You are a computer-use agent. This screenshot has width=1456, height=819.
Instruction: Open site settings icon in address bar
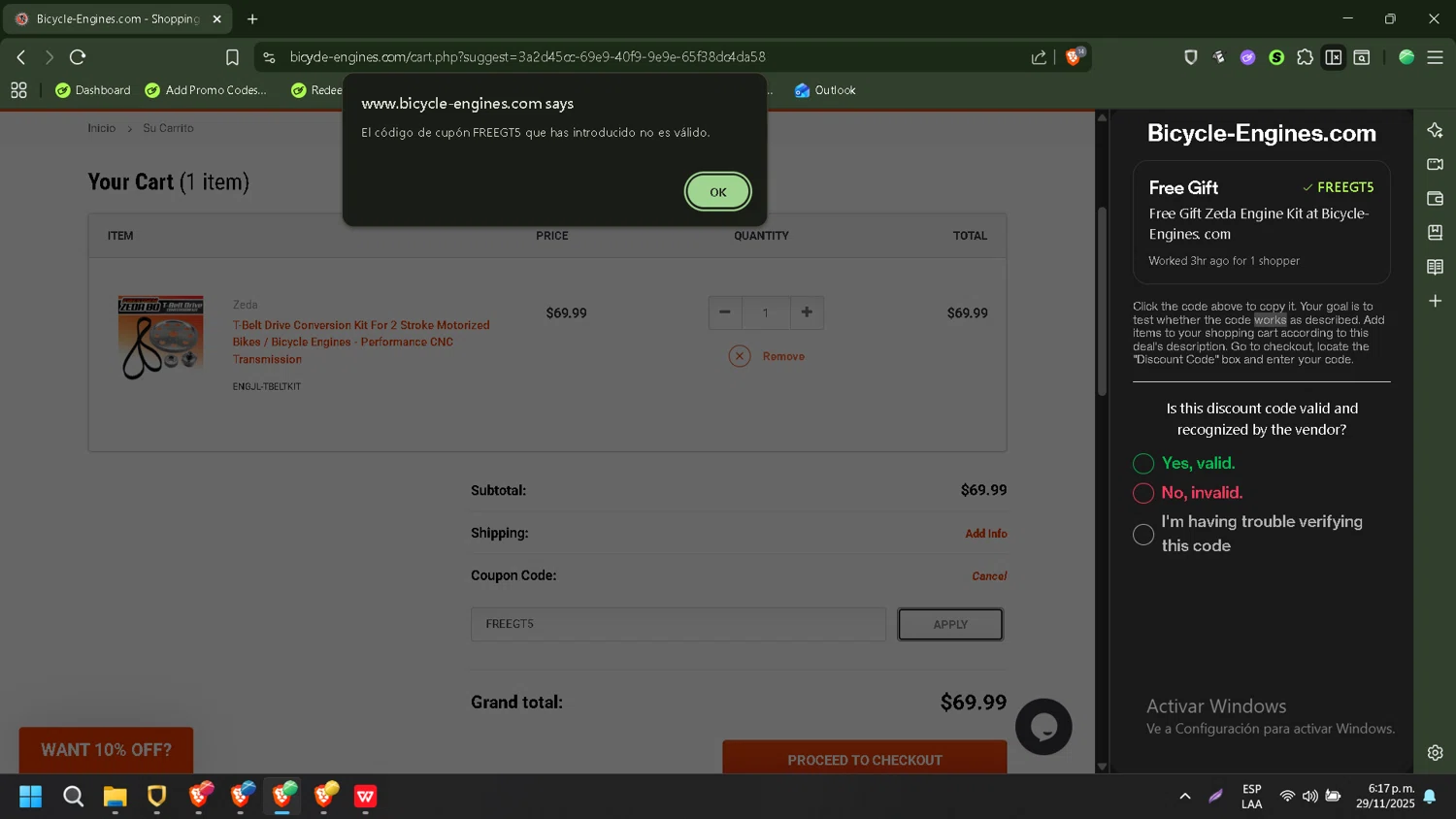pos(269,57)
